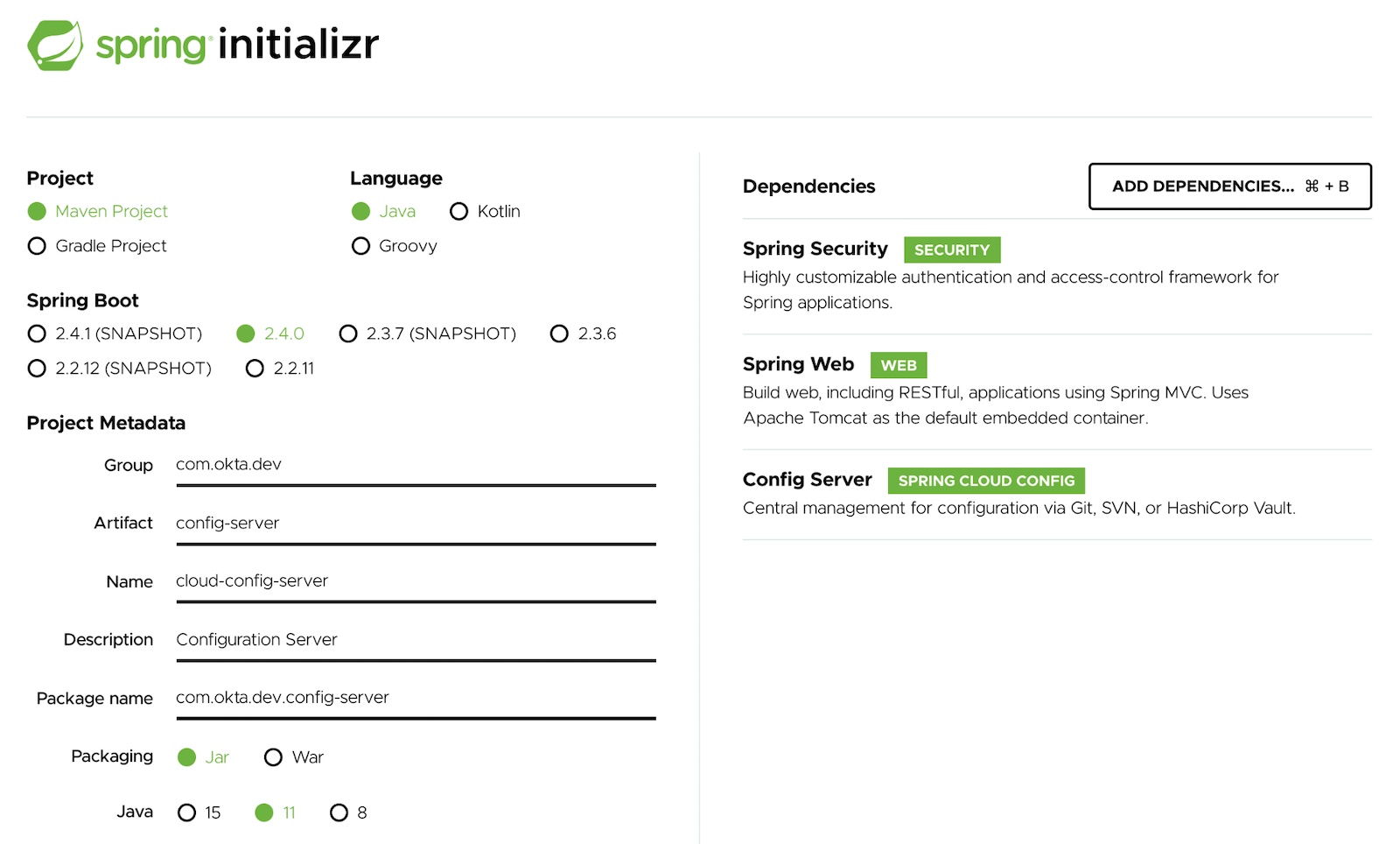Choose Spring Boot 2.2.11 version
Image resolution: width=1400 pixels, height=844 pixels.
255,369
